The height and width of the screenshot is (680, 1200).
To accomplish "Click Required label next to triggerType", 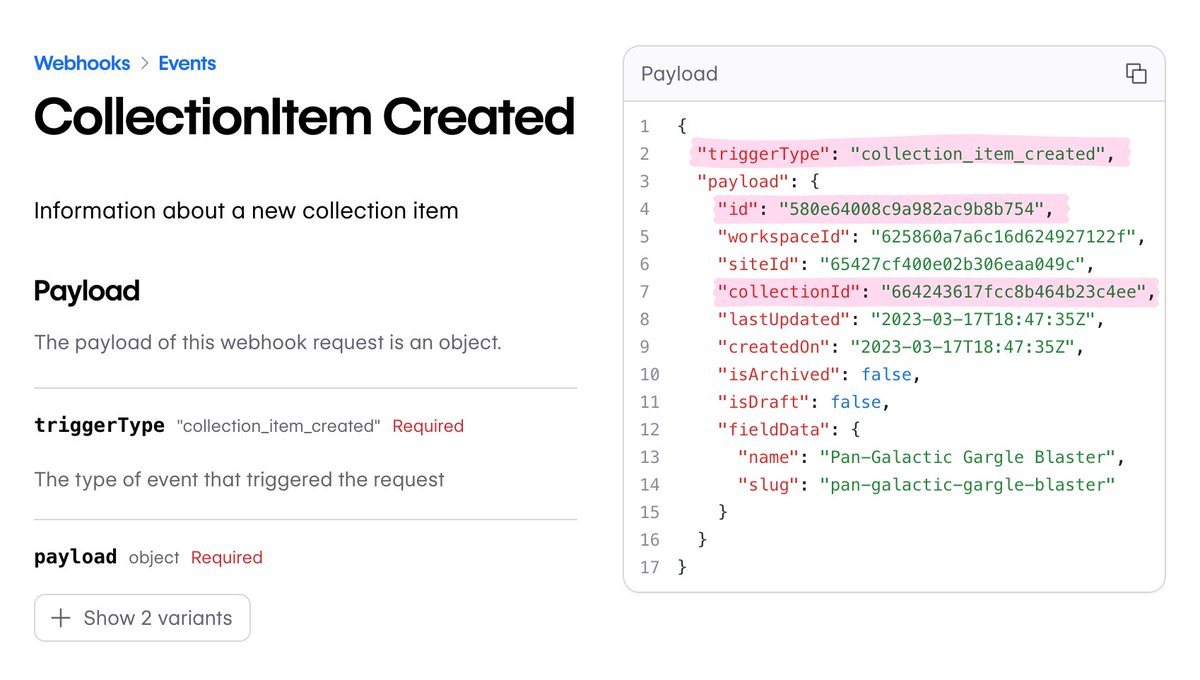I will click(x=428, y=426).
